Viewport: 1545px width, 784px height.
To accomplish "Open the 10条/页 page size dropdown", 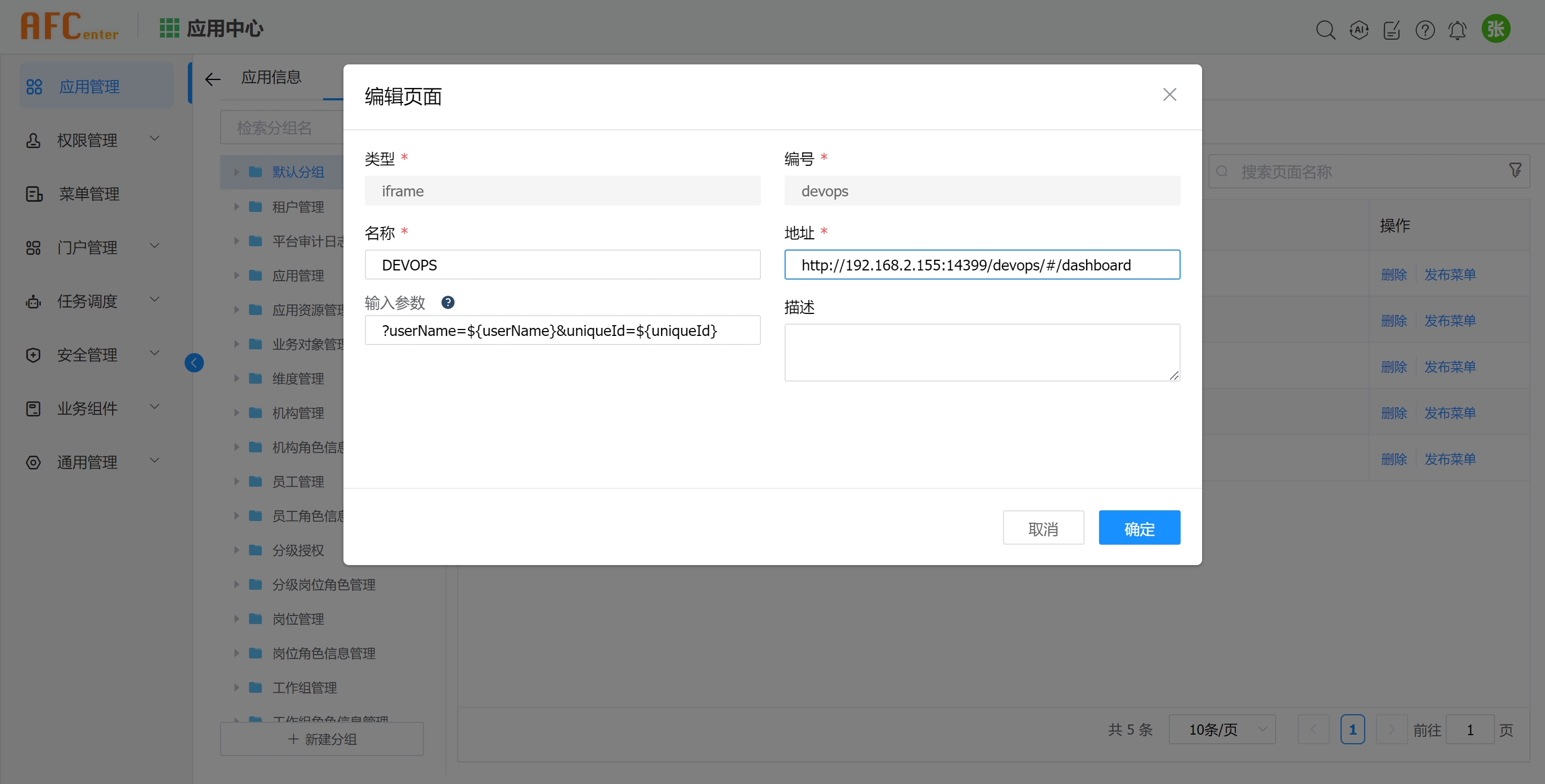I will [x=1222, y=729].
